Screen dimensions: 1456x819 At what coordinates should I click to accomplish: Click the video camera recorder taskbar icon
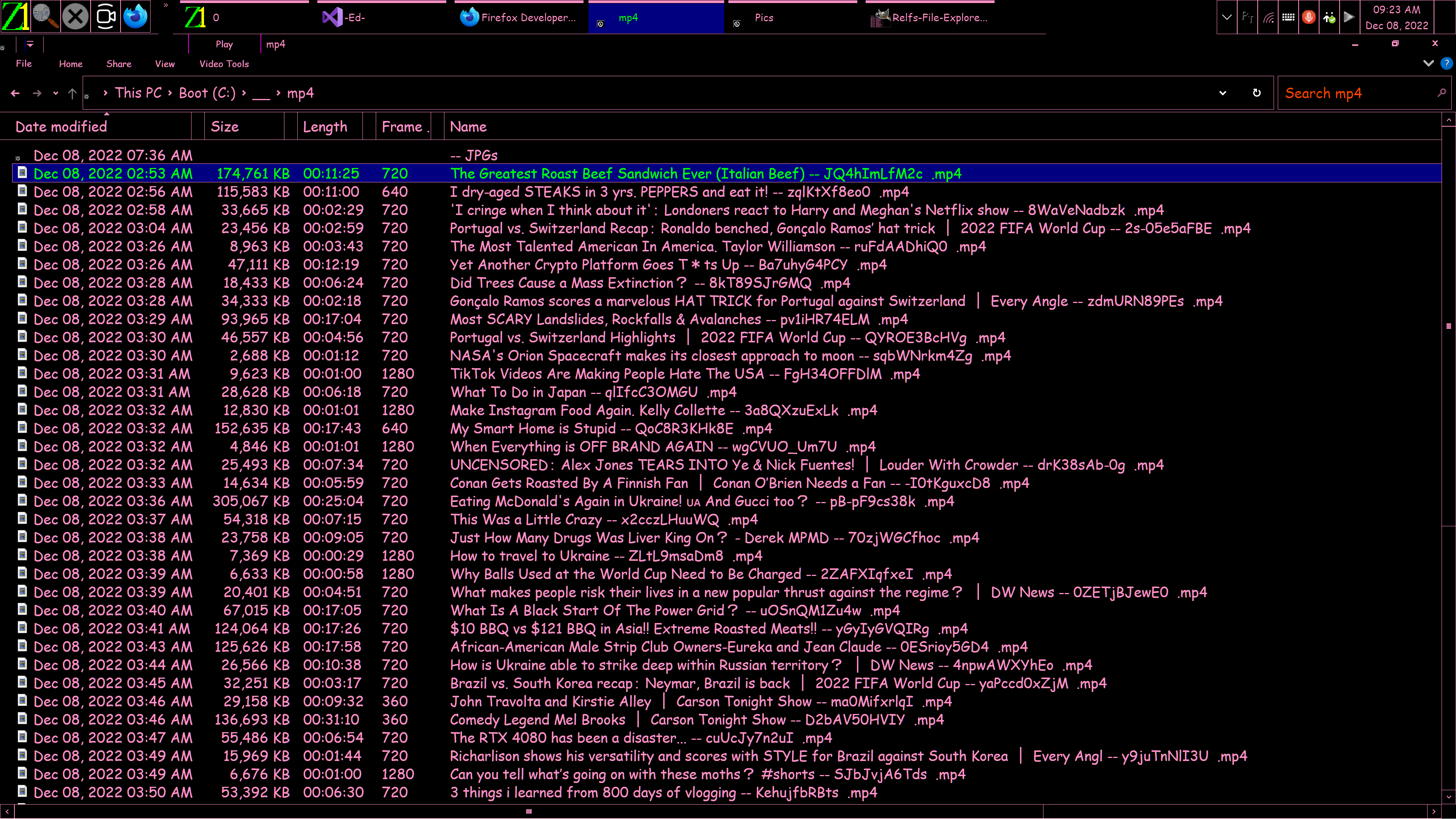click(106, 16)
